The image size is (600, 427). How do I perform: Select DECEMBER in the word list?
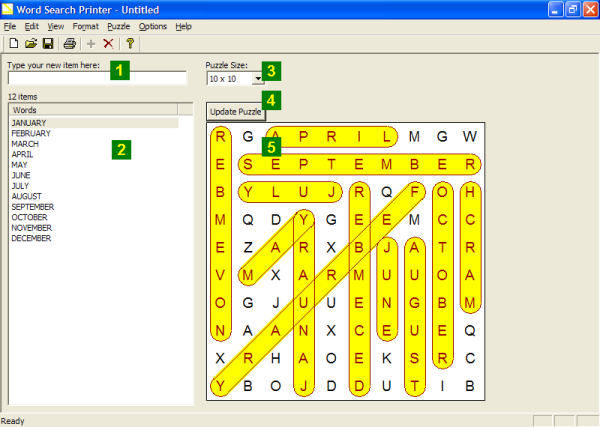tap(31, 238)
